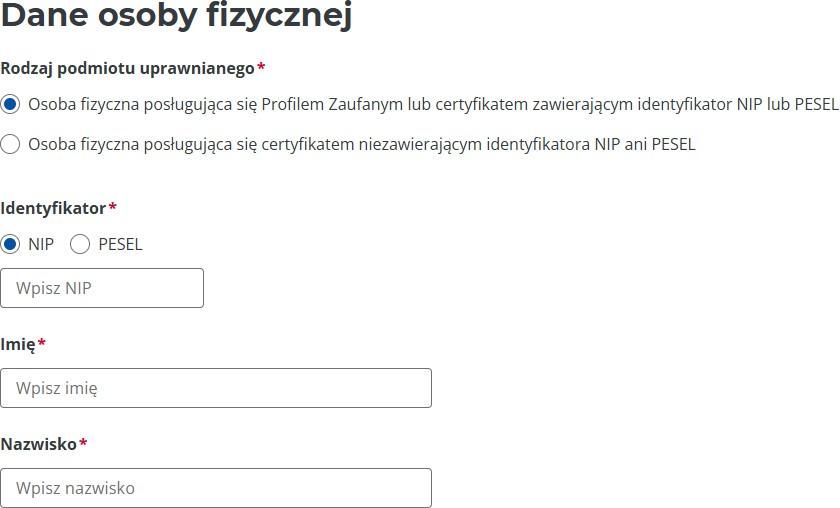Image resolution: width=840 pixels, height=508 pixels.
Task: Click the red asterisk next to Nazwisko
Action: 83,443
